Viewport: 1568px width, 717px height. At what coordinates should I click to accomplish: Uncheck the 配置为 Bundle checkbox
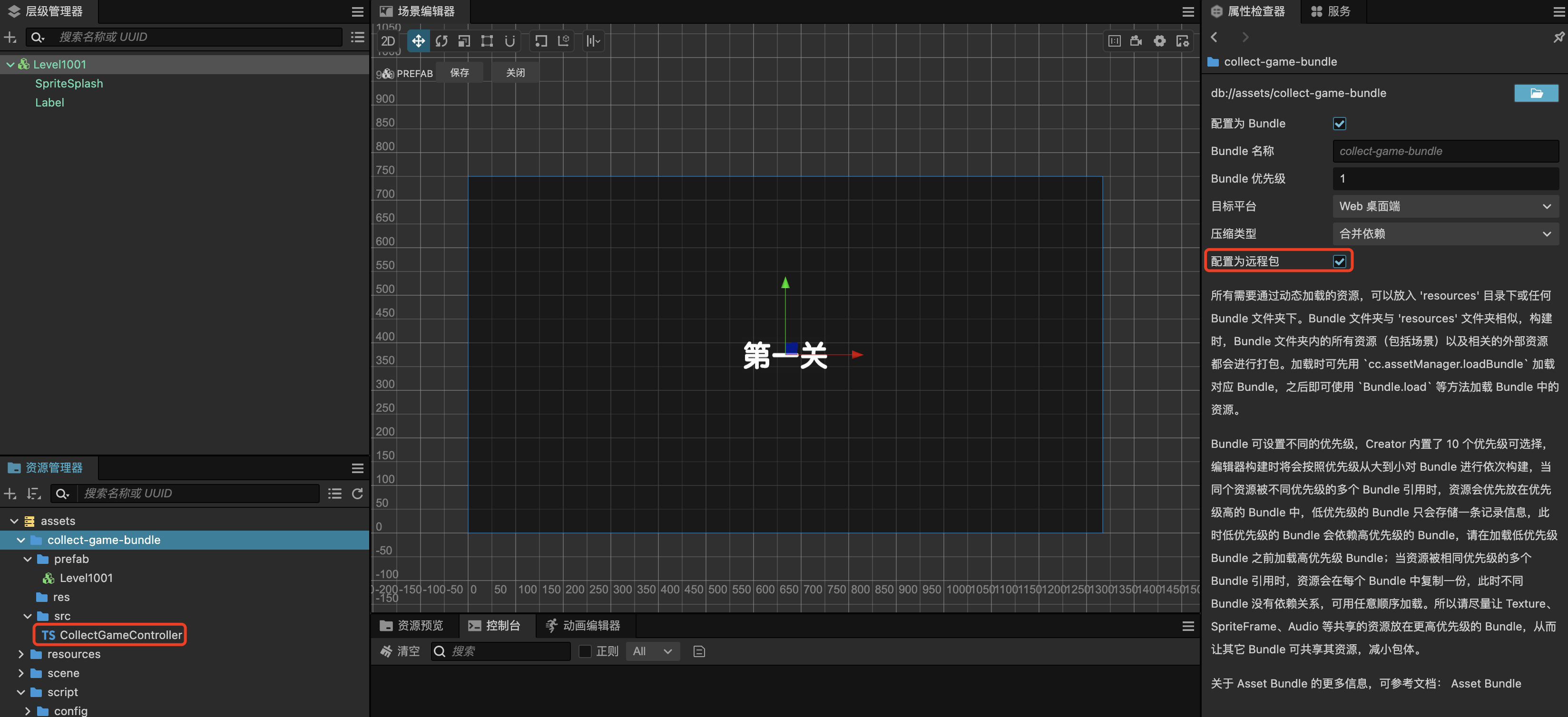(1339, 124)
